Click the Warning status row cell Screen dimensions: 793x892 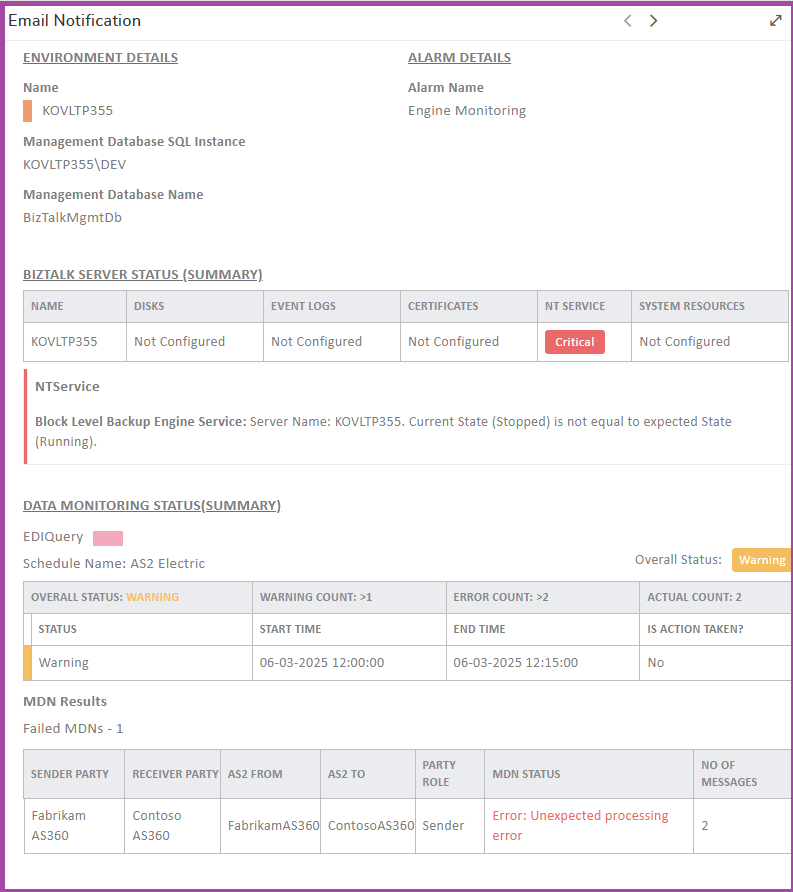point(142,663)
